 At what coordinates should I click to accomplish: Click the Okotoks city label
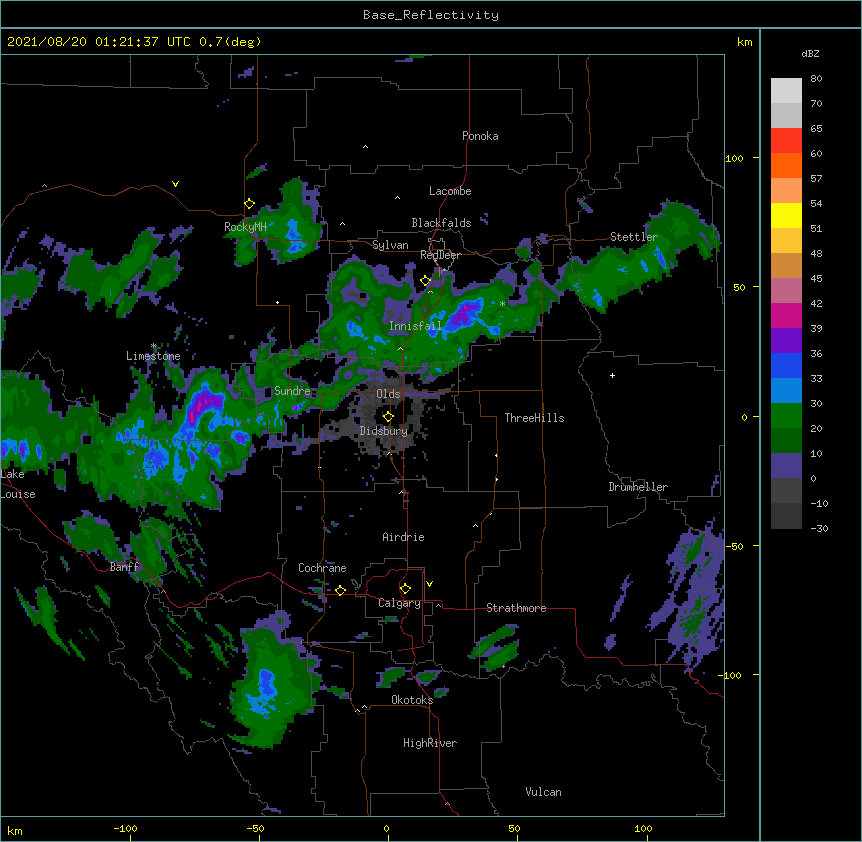pos(412,700)
